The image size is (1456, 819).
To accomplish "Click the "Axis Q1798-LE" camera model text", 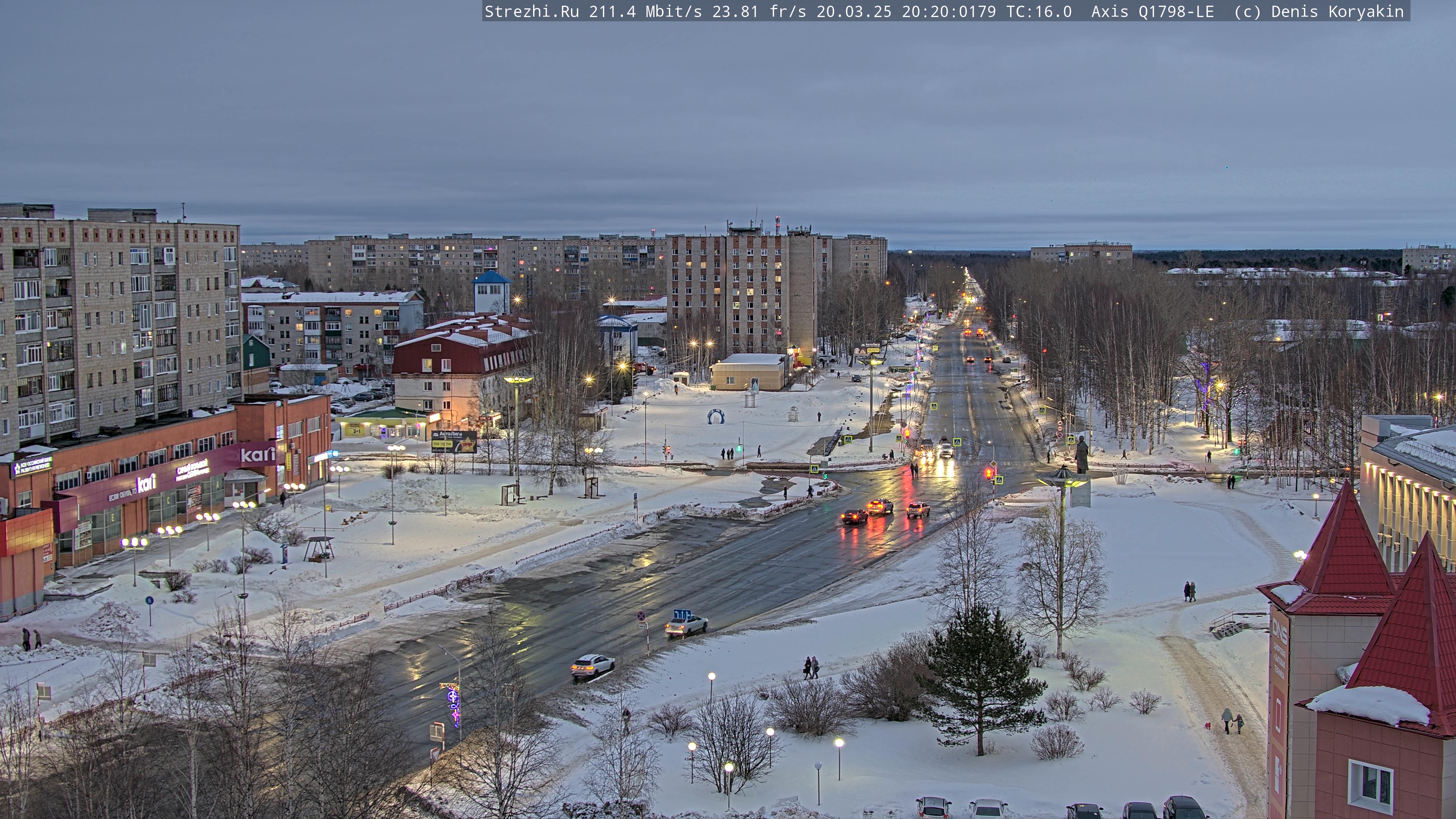I will [1153, 11].
